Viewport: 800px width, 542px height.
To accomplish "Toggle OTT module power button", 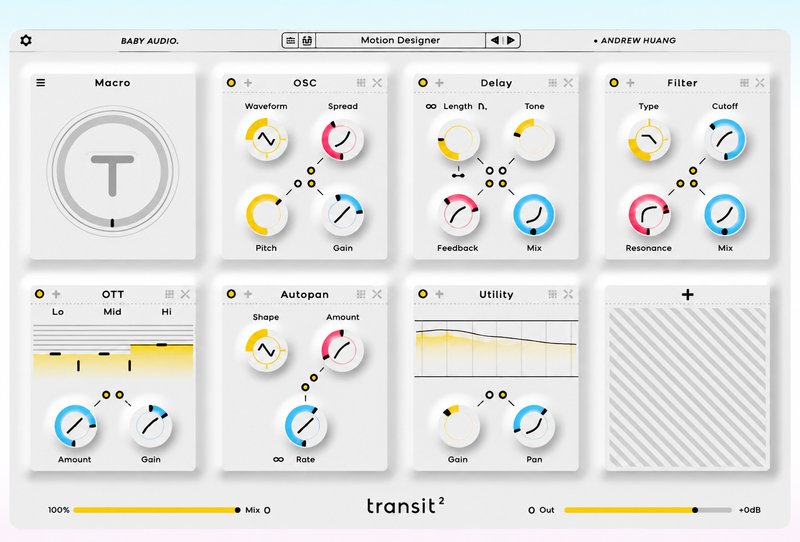I will click(39, 294).
